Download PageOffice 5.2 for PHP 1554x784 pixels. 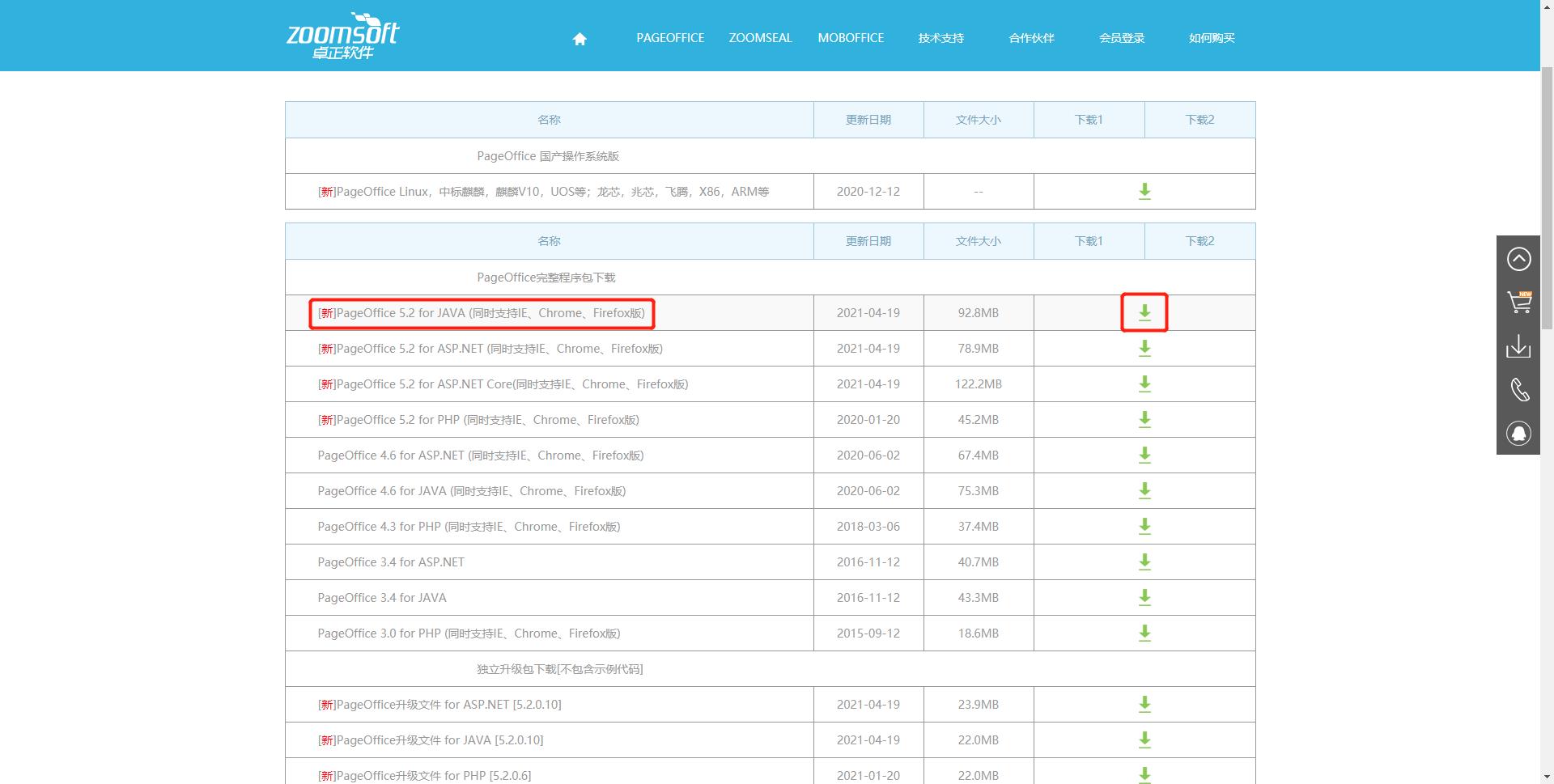(1144, 420)
